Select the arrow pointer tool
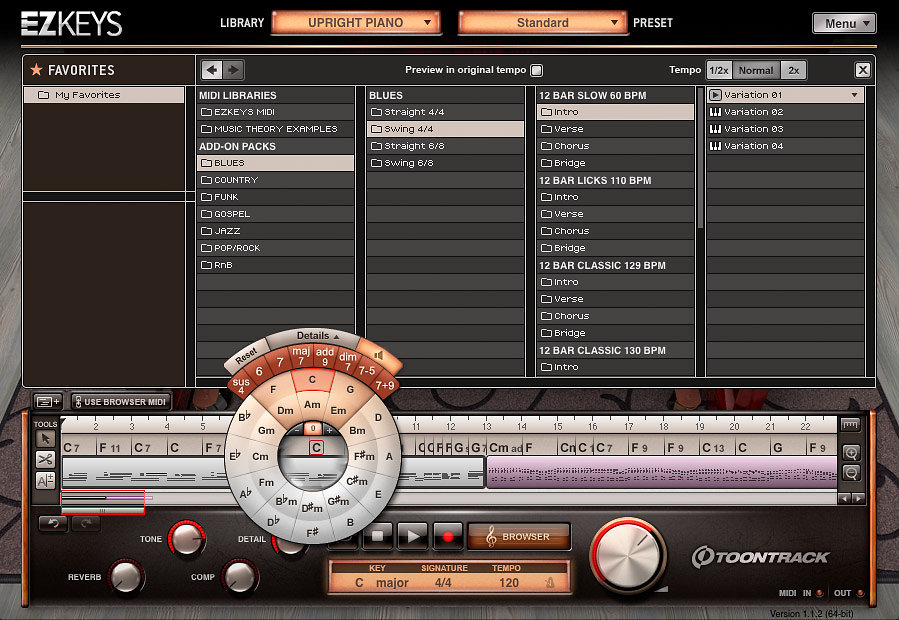This screenshot has height=620, width=899. pyautogui.click(x=45, y=439)
